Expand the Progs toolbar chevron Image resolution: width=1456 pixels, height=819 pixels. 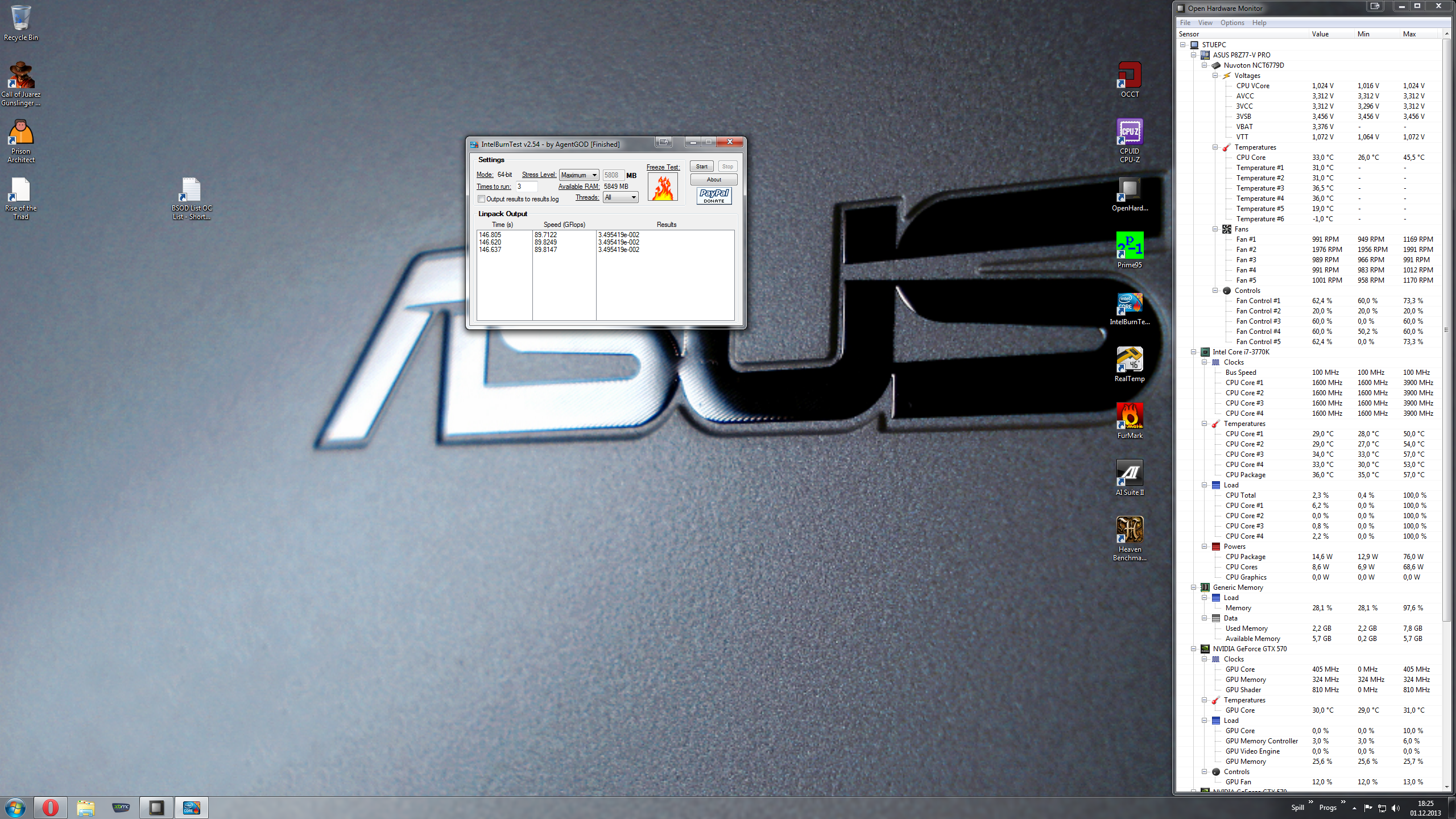click(x=1343, y=802)
